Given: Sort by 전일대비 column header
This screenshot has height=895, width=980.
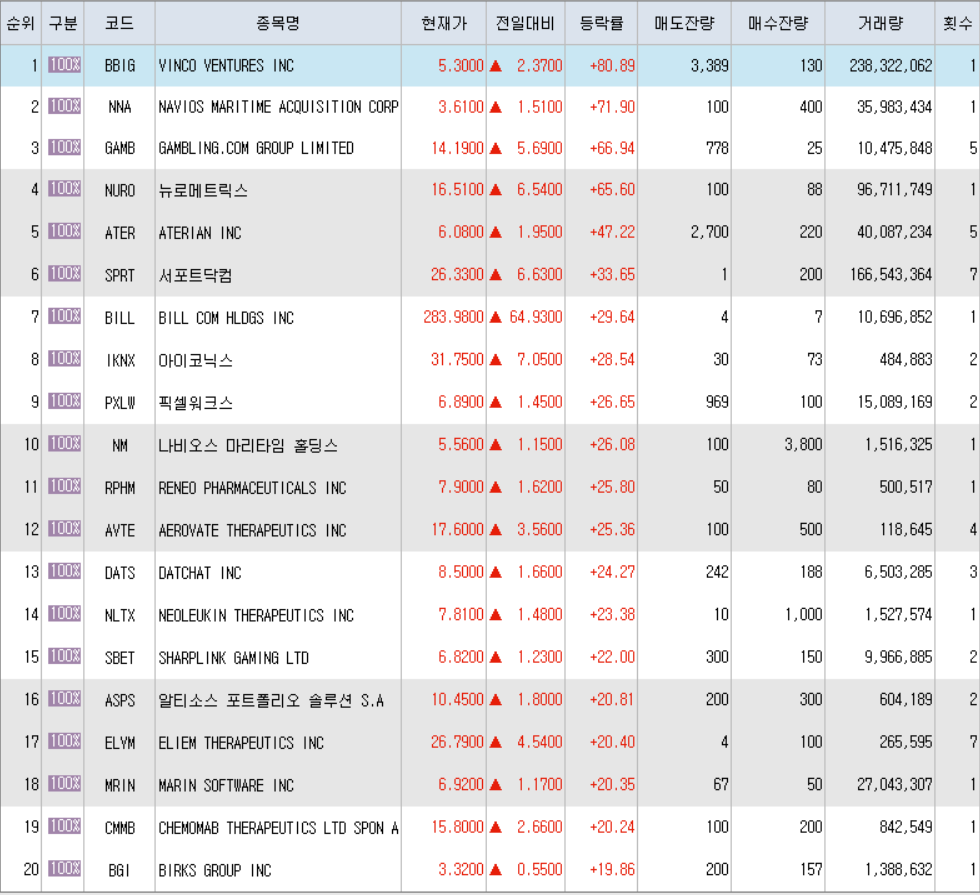Looking at the screenshot, I should pos(525,23).
